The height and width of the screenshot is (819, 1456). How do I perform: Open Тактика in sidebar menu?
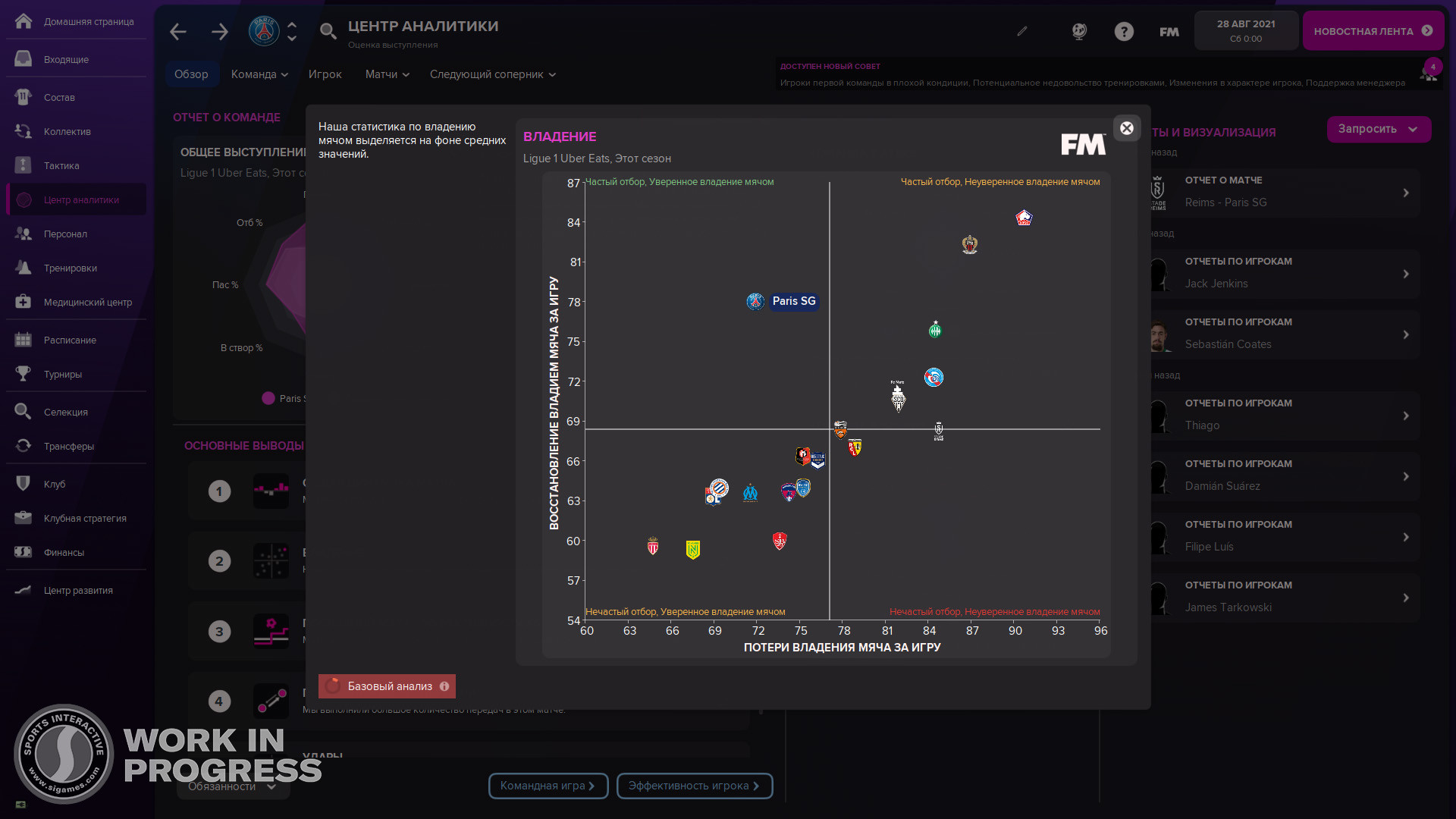point(61,165)
